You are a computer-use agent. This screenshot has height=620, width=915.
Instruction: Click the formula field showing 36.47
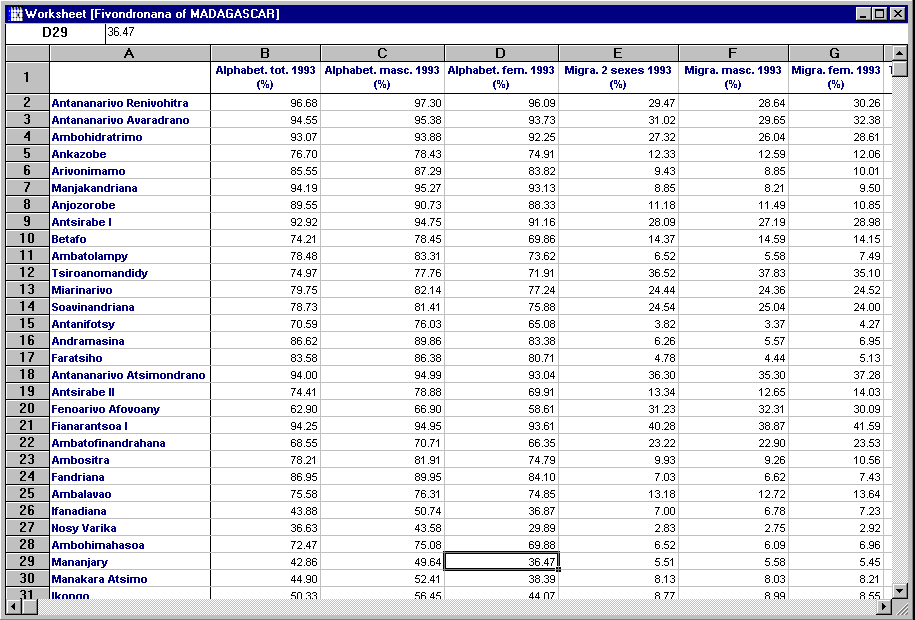(x=505, y=33)
